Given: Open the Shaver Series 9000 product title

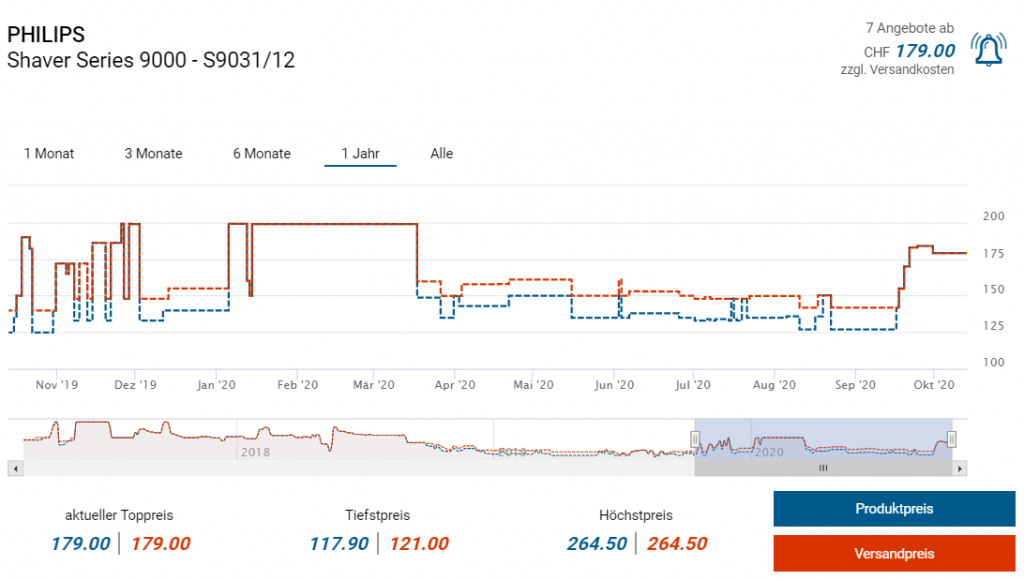Looking at the screenshot, I should pyautogui.click(x=151, y=60).
